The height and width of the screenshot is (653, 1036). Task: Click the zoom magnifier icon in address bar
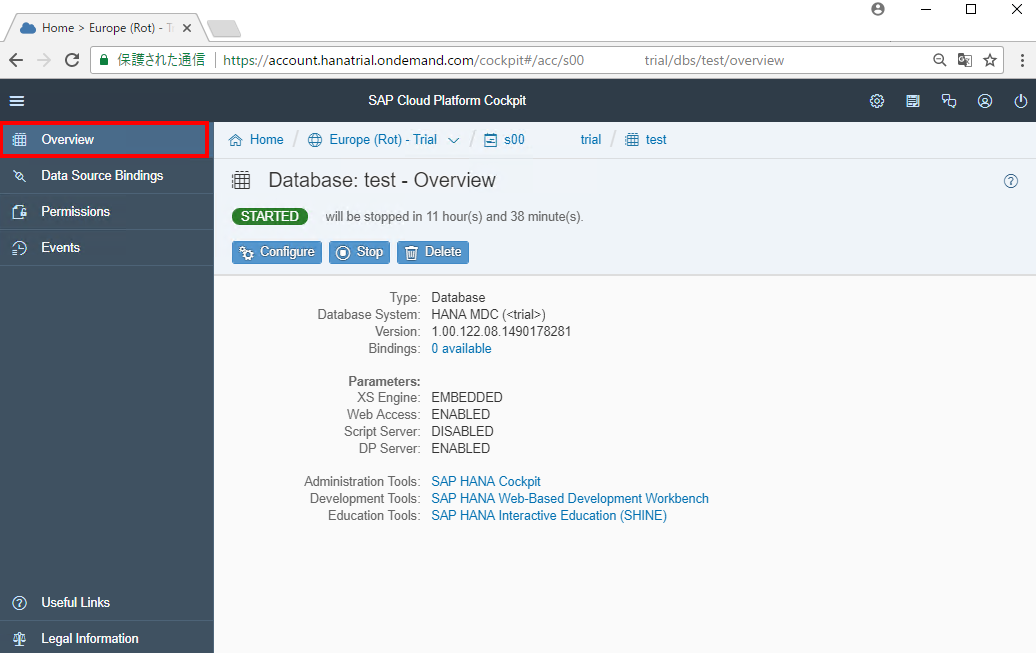939,60
